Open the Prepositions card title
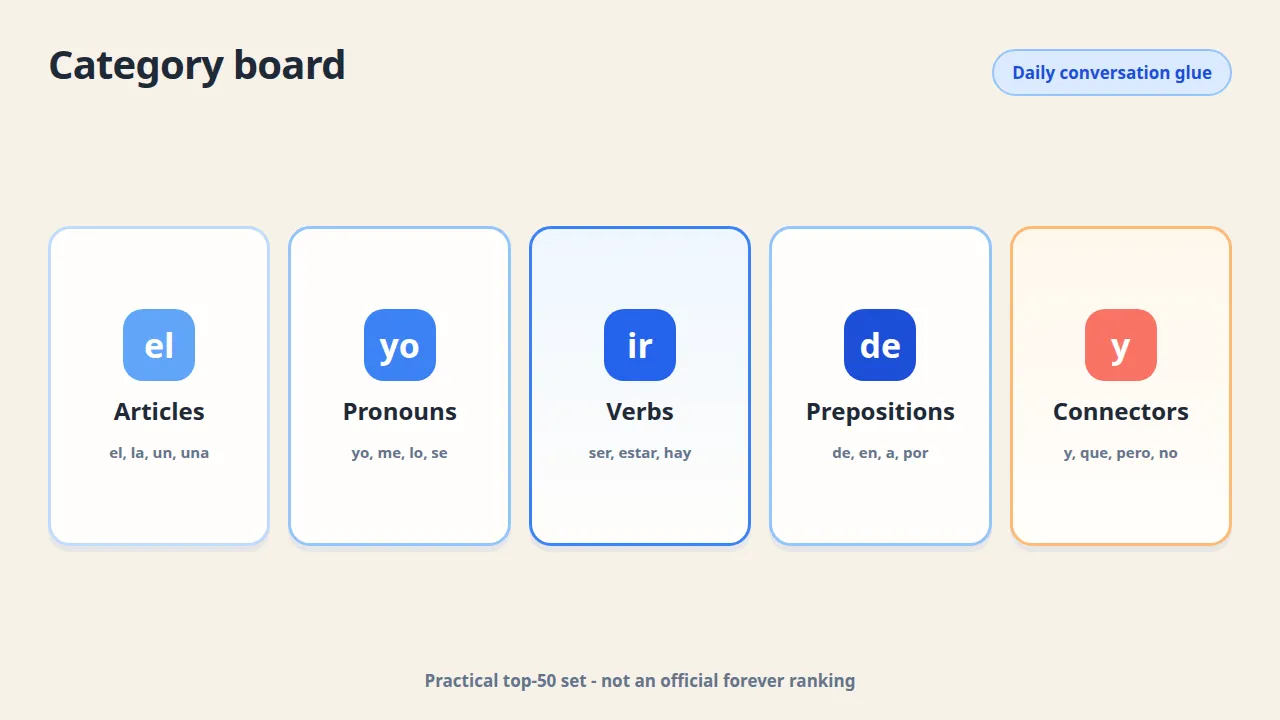This screenshot has width=1280, height=720. pos(880,412)
